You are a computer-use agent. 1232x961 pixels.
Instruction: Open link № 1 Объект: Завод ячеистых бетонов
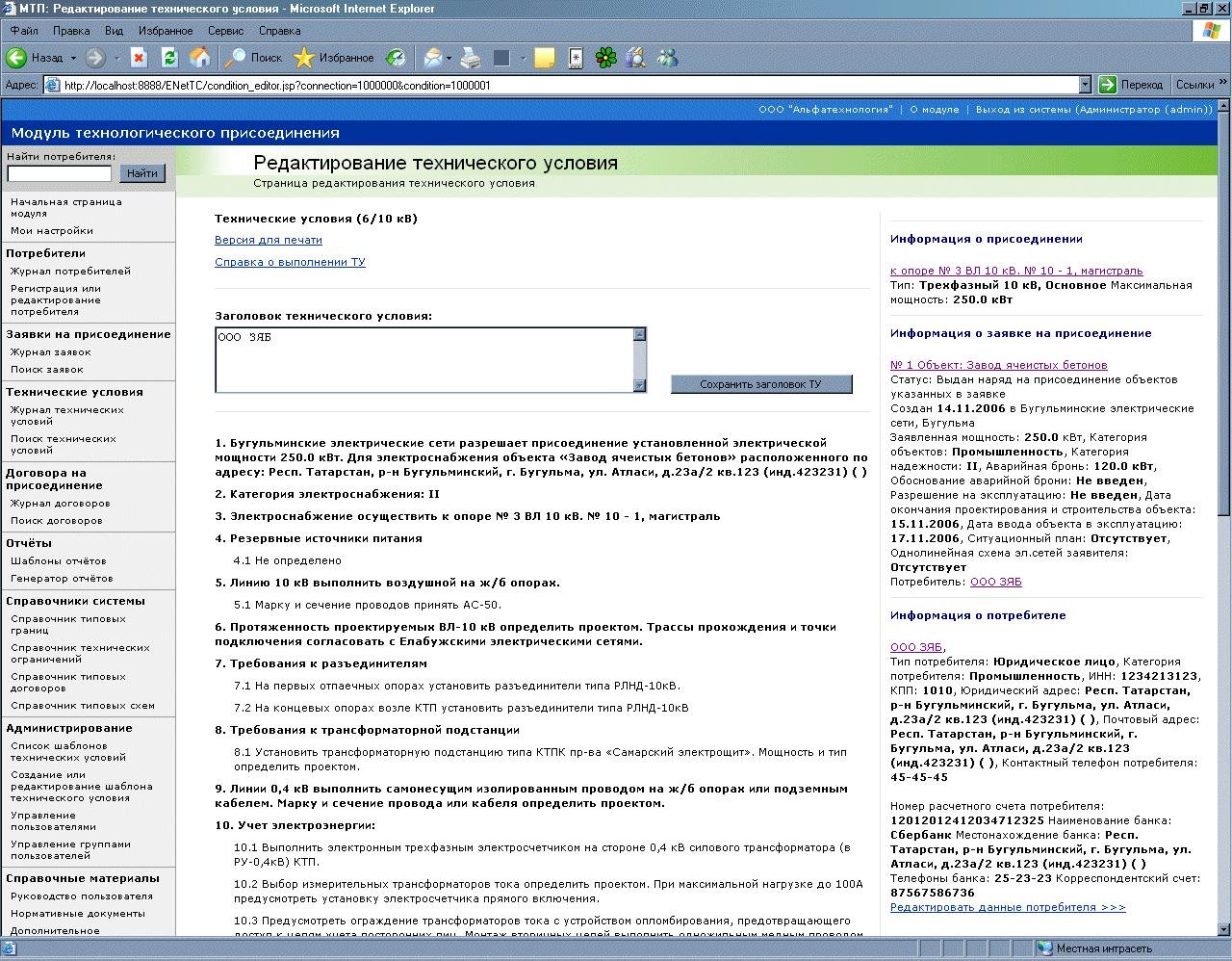(999, 365)
